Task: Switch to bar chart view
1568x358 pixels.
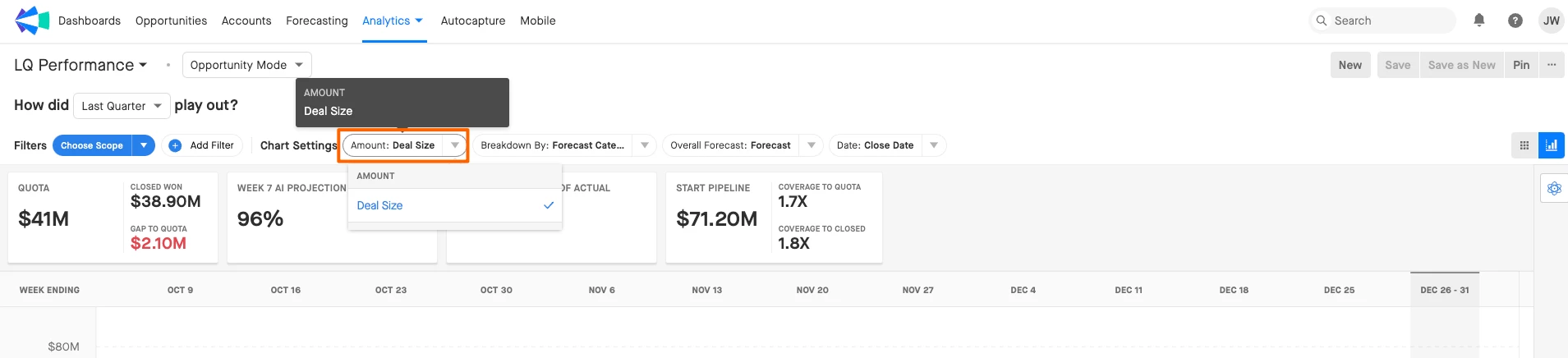Action: tap(1551, 145)
